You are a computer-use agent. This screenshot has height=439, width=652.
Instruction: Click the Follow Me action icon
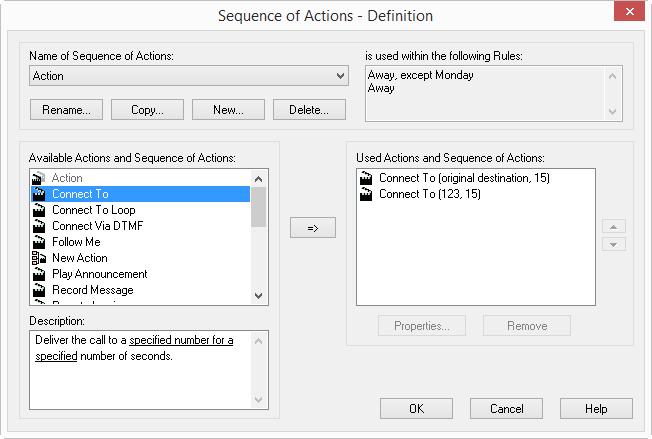click(x=39, y=242)
